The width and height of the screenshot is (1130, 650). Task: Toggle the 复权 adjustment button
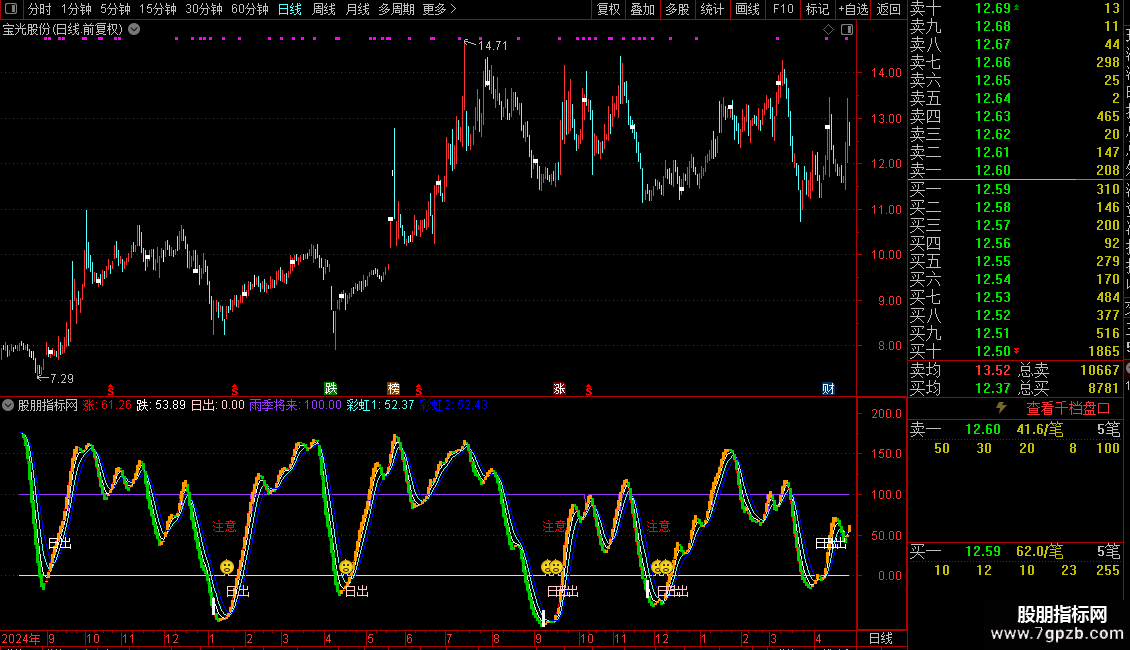tap(609, 9)
